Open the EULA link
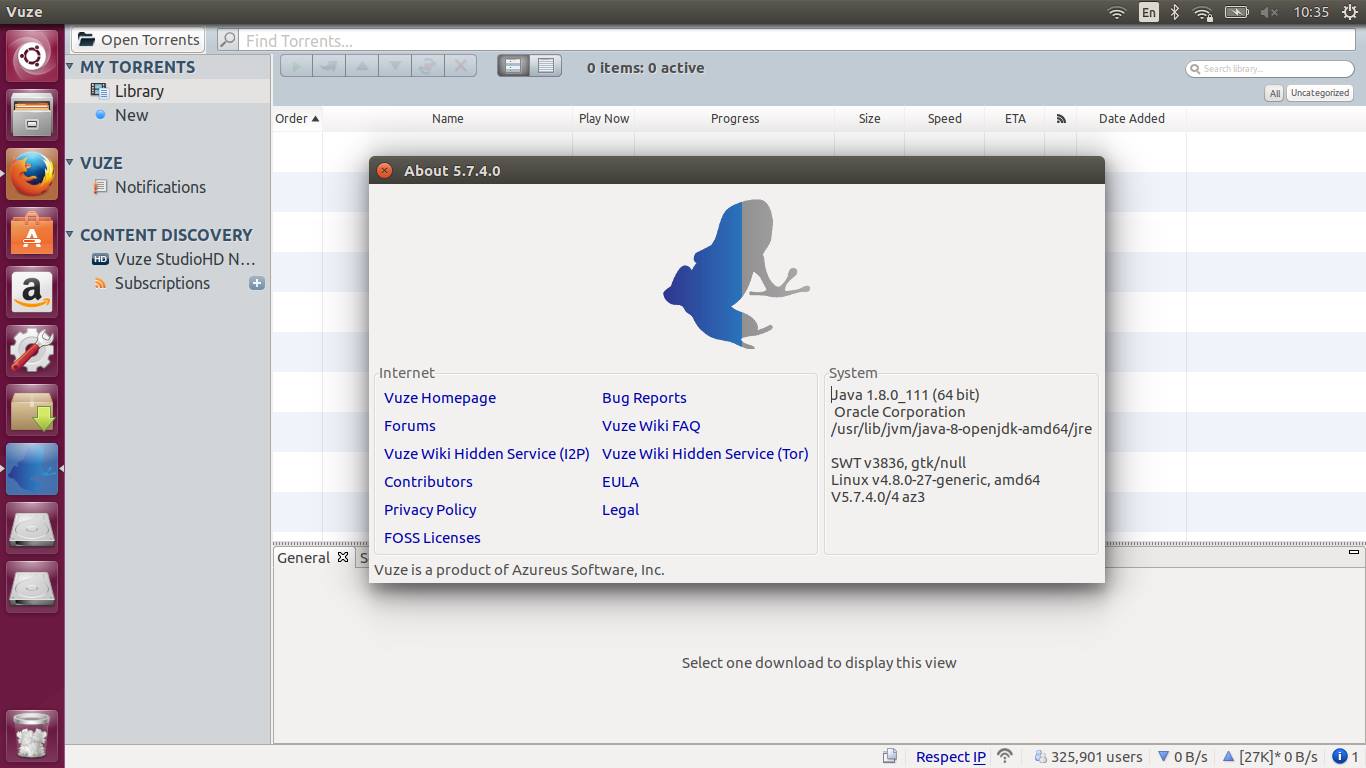 tap(620, 482)
